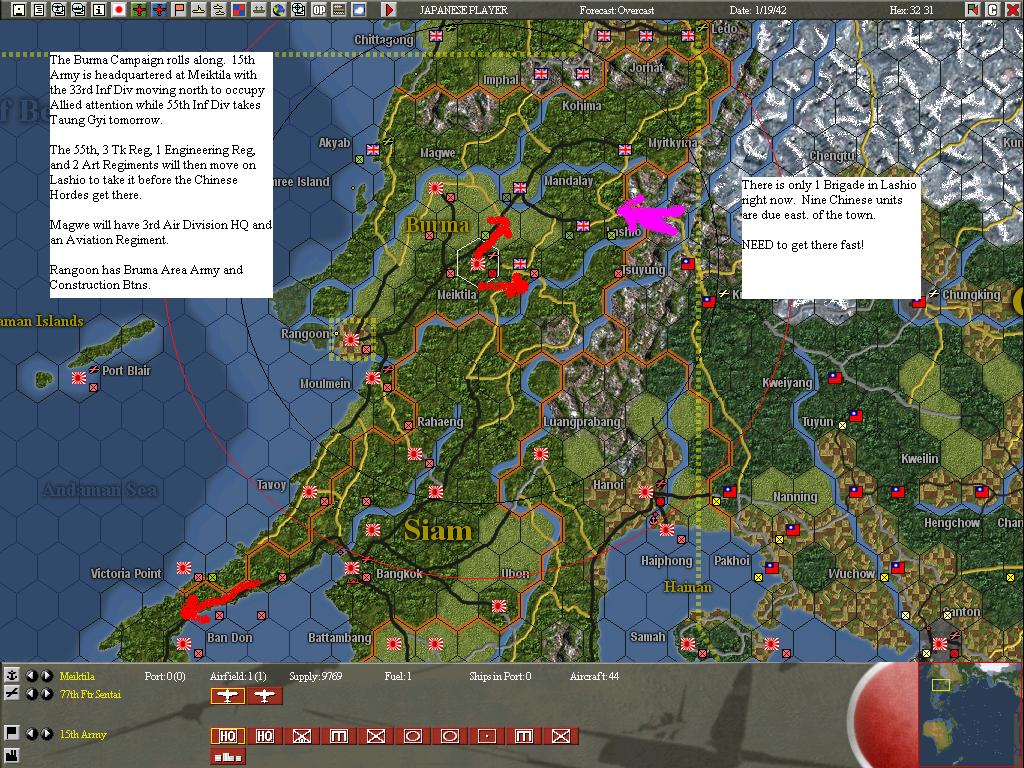This screenshot has width=1024, height=768.
Task: Click the Bangkok city label
Action: tap(399, 573)
